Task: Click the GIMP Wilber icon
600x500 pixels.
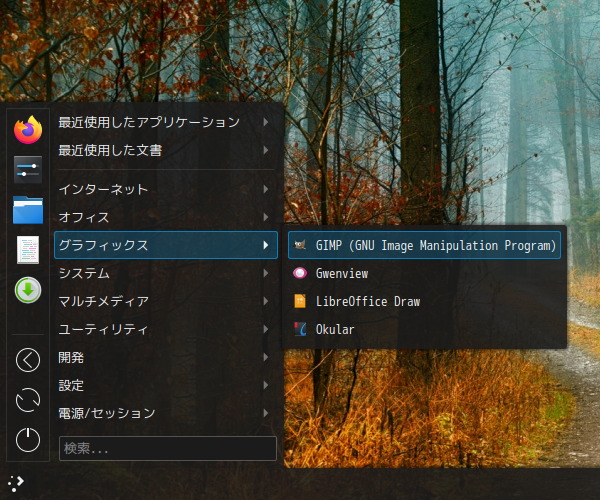Action: [x=300, y=245]
